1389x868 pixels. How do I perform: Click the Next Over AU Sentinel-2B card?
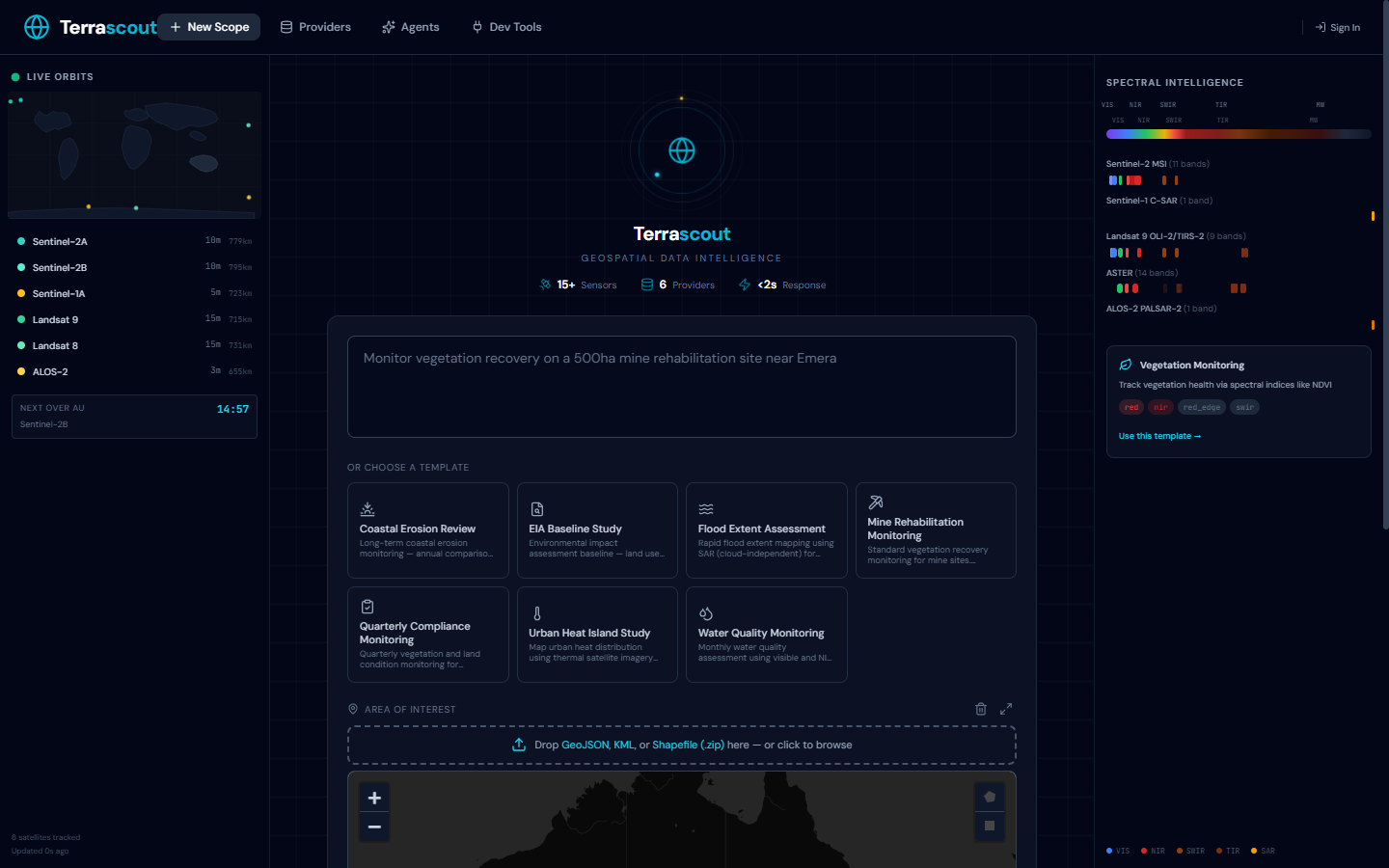click(134, 417)
